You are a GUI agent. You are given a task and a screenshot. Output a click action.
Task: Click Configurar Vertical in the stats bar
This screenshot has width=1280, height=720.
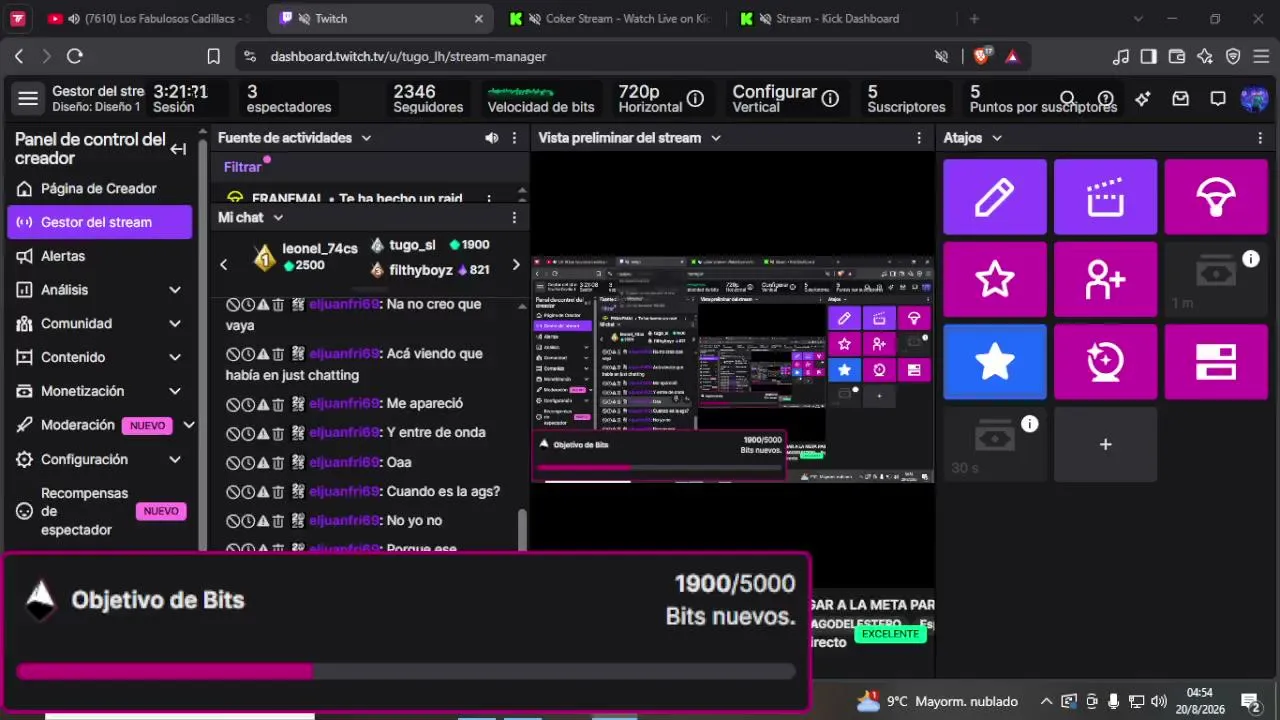[x=774, y=98]
